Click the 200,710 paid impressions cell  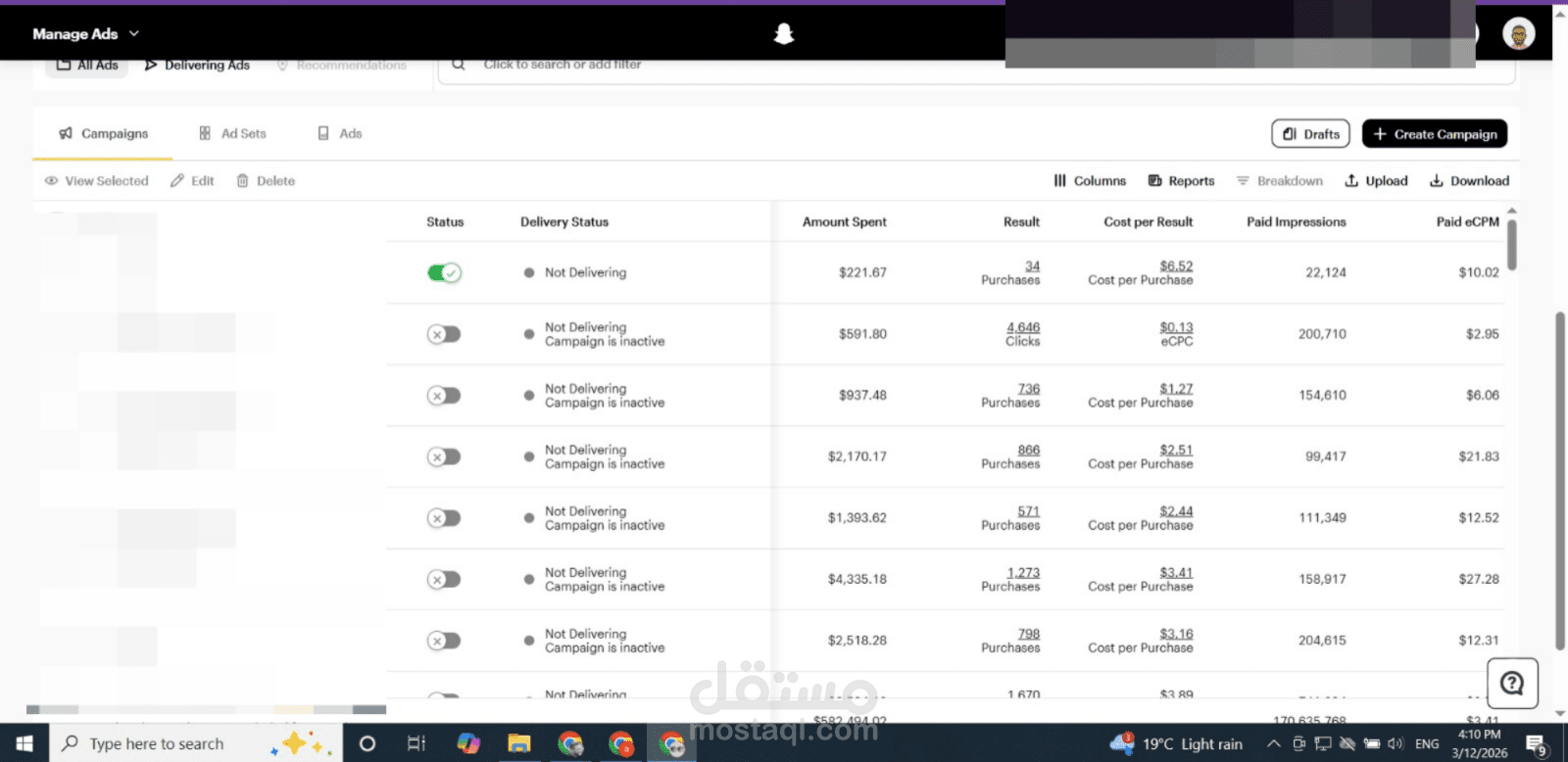[x=1322, y=335]
